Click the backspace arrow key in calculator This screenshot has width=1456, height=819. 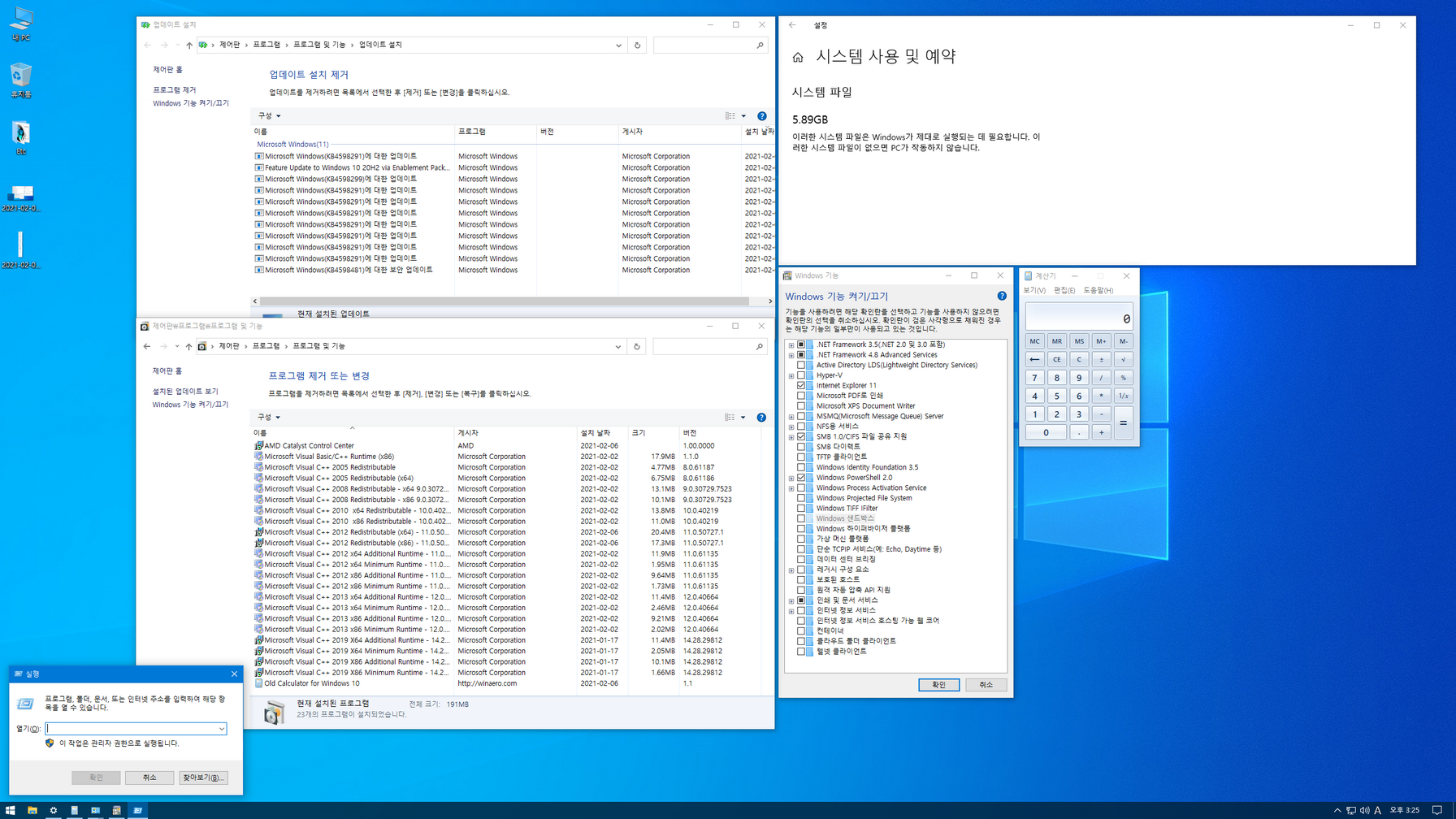pyautogui.click(x=1034, y=359)
